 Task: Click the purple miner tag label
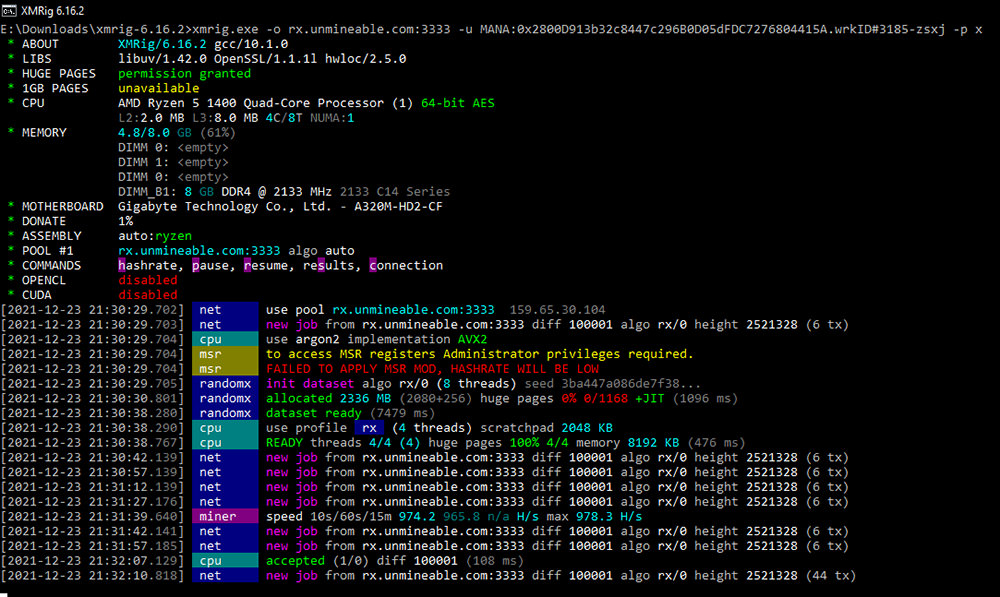[225, 516]
